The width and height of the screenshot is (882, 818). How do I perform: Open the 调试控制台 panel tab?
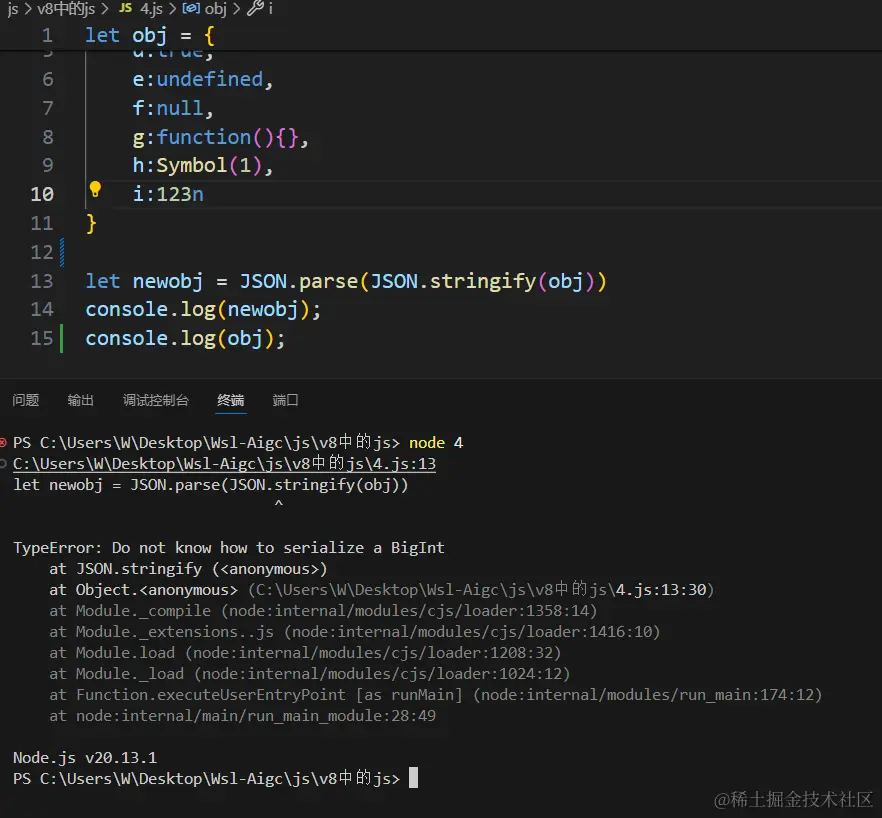pyautogui.click(x=156, y=400)
